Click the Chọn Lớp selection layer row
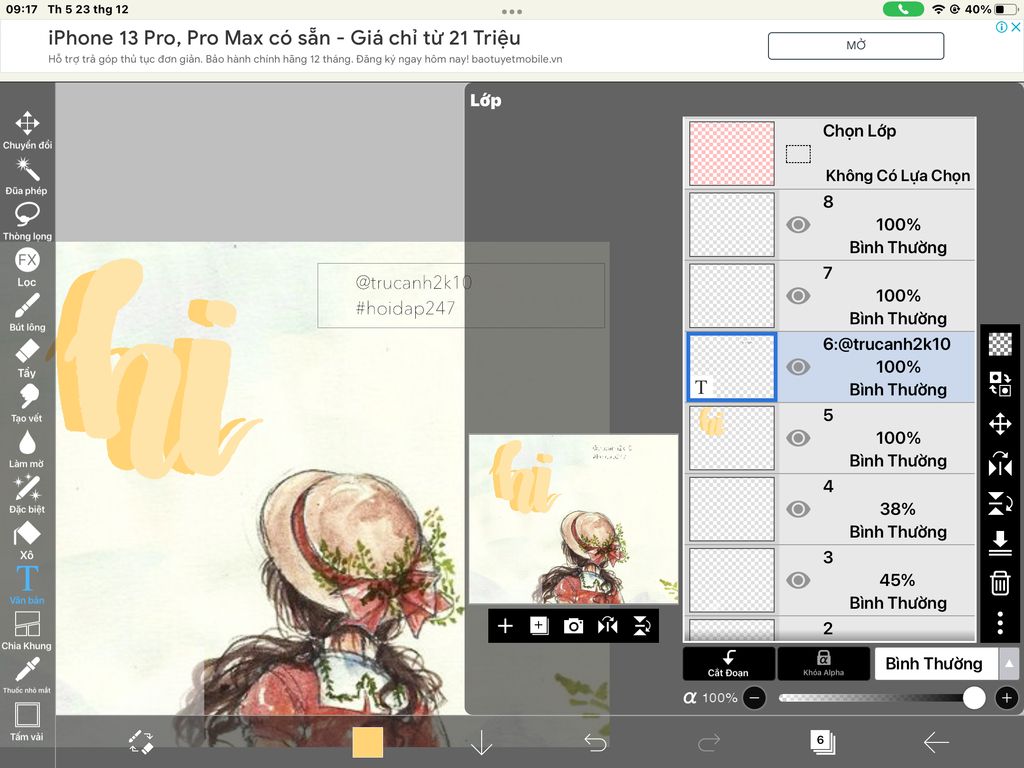Screen dimensions: 1024x768 [830, 153]
